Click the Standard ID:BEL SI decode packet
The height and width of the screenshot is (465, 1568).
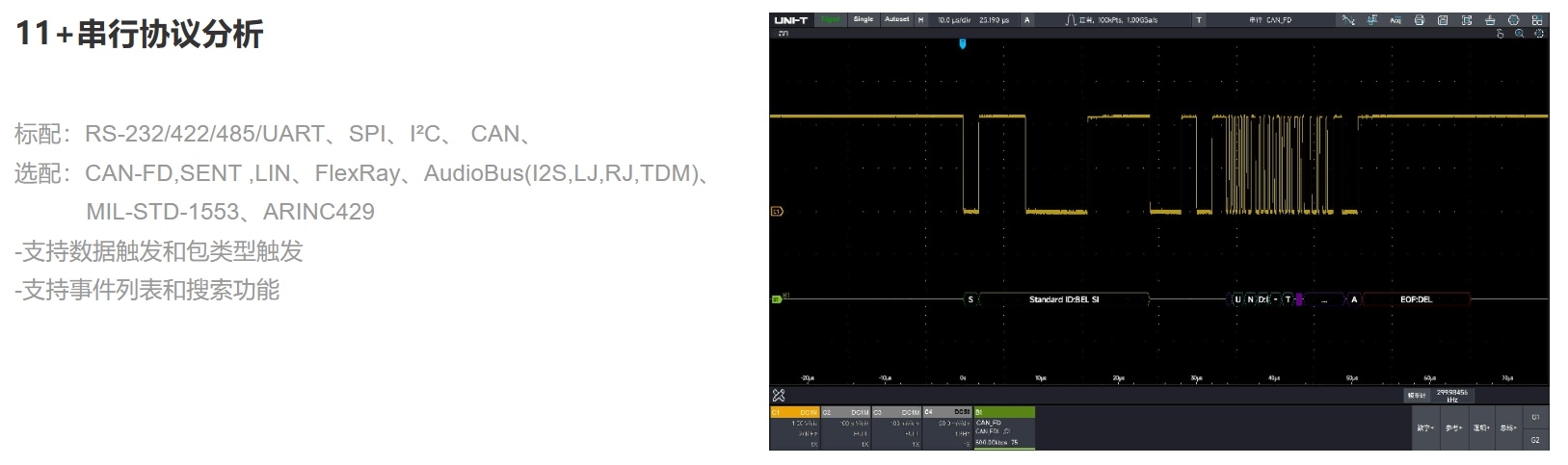point(1064,299)
